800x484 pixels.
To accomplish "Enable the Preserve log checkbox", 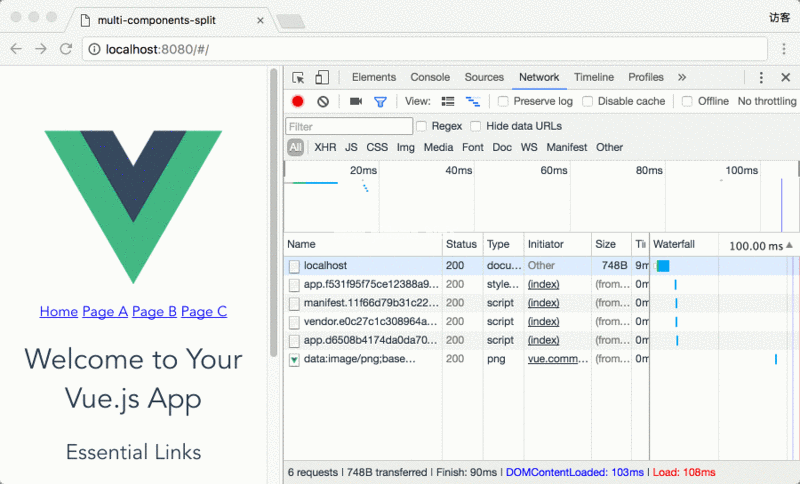I will tap(503, 101).
